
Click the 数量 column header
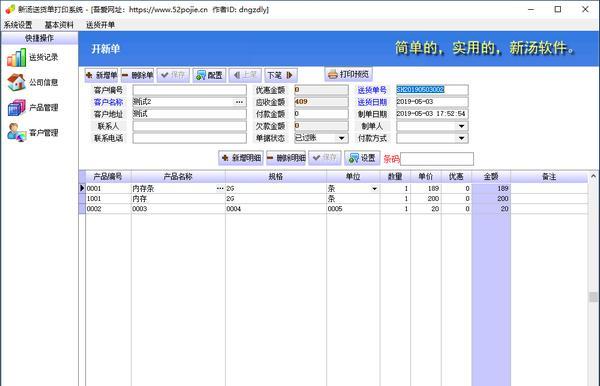395,177
